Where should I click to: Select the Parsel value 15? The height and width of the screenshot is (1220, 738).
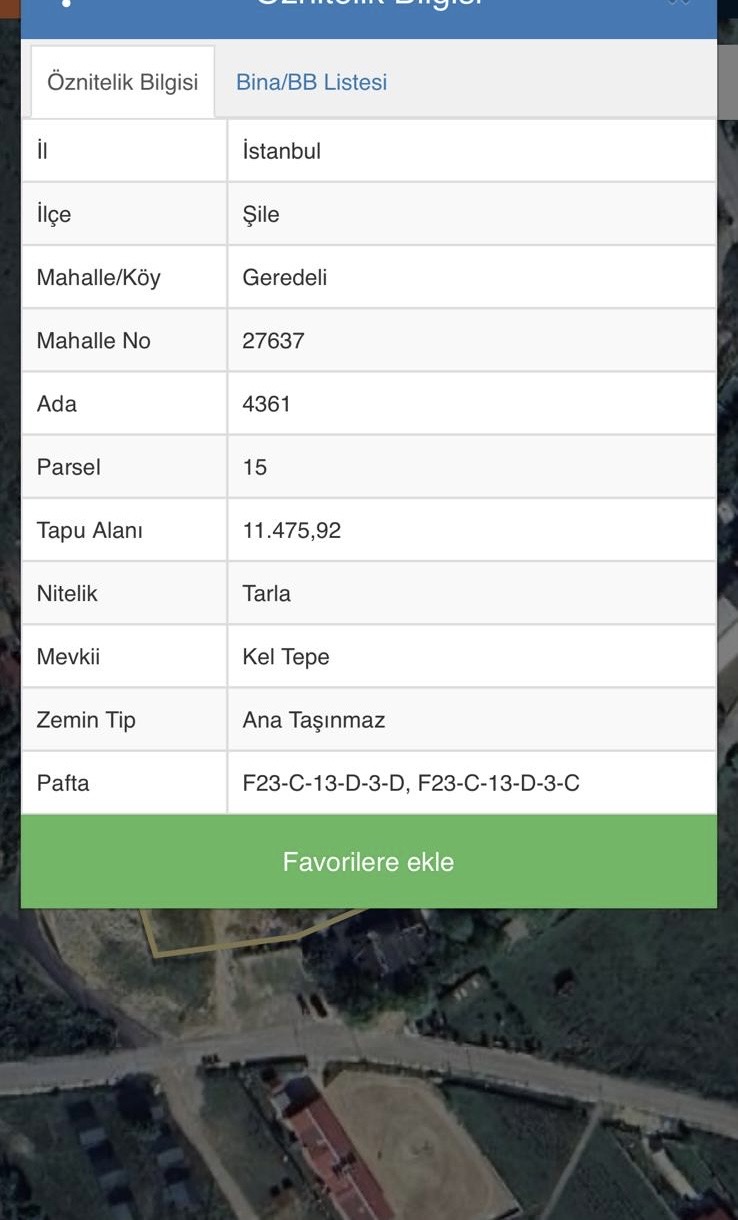pos(254,467)
